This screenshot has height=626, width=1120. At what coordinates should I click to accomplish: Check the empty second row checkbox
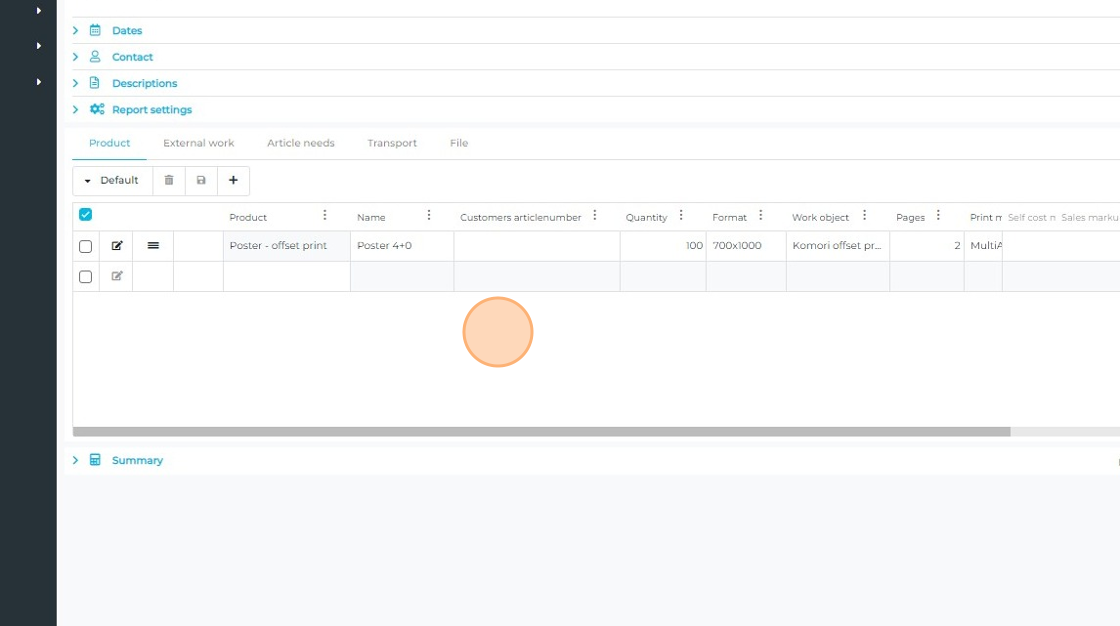point(86,277)
